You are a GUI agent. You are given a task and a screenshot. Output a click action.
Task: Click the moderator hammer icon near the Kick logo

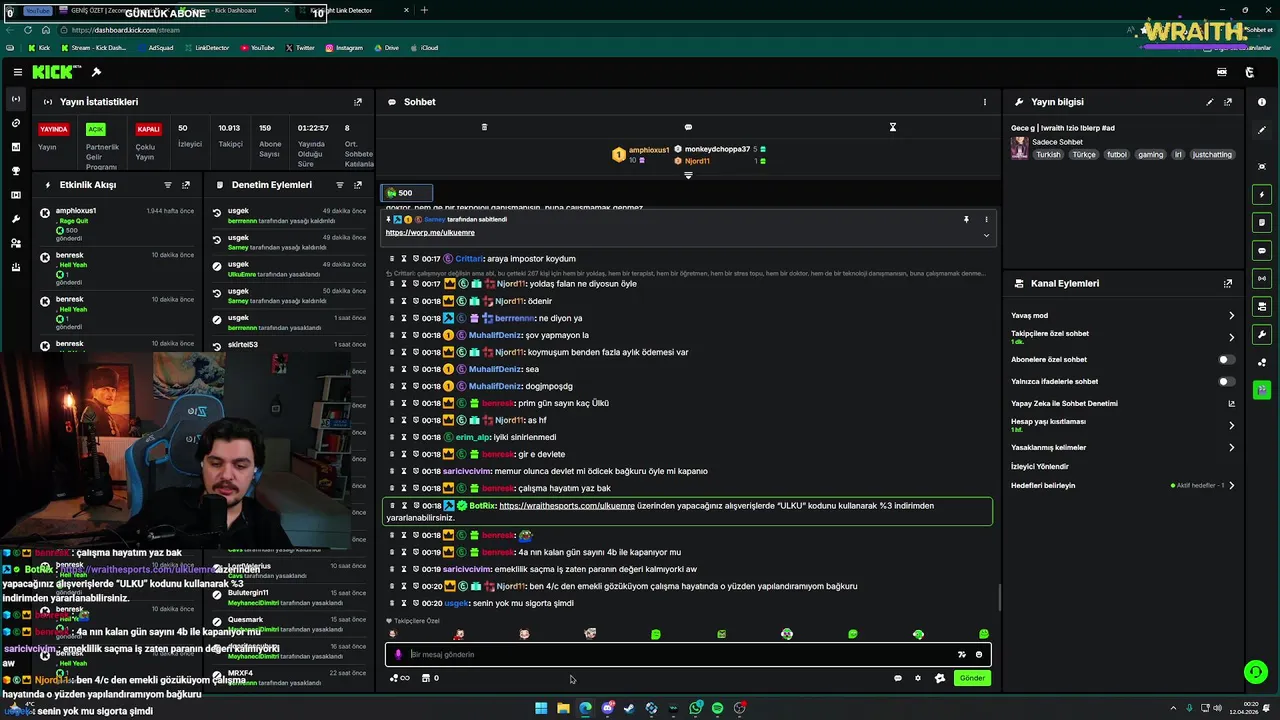(x=96, y=72)
